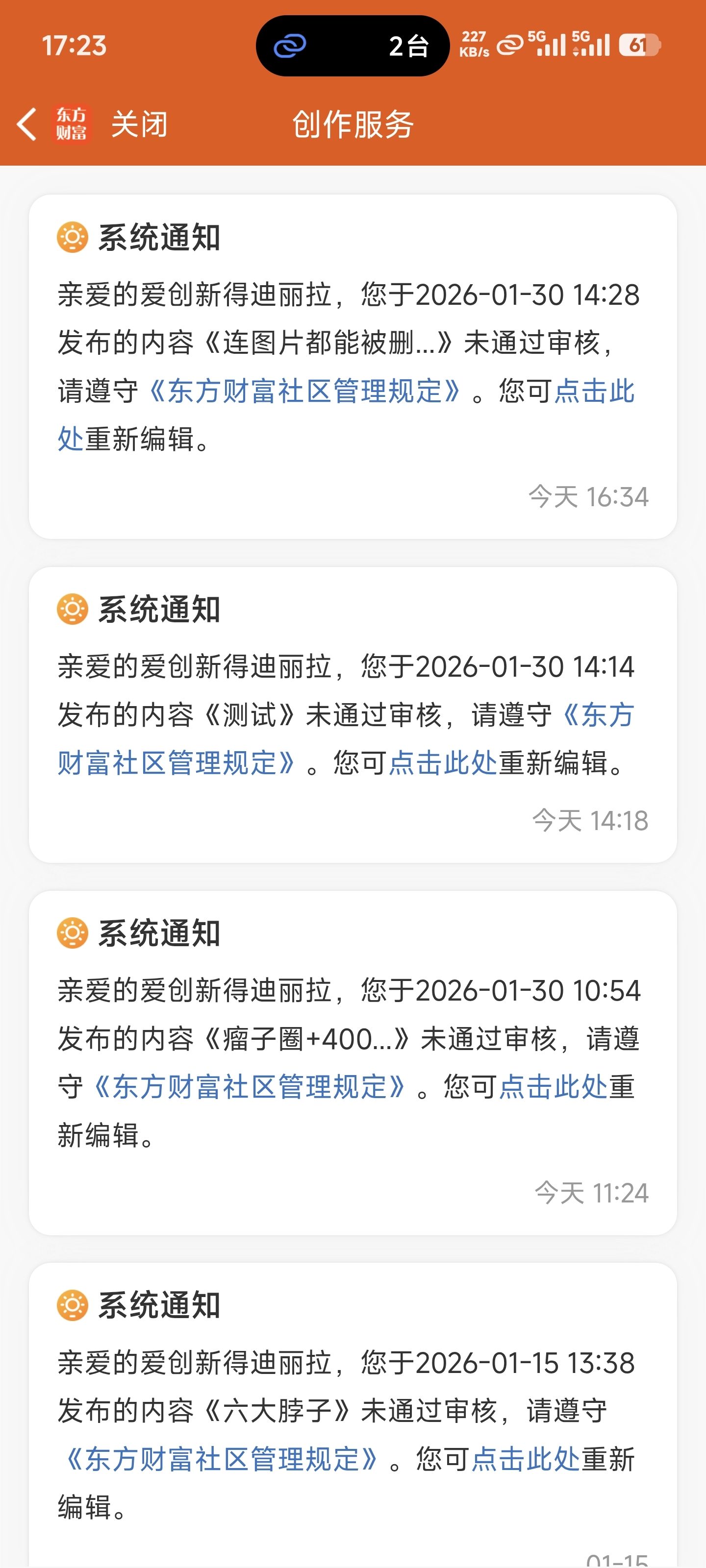
Task: Tap the sun icon on first 系统通知 card
Action: (73, 237)
